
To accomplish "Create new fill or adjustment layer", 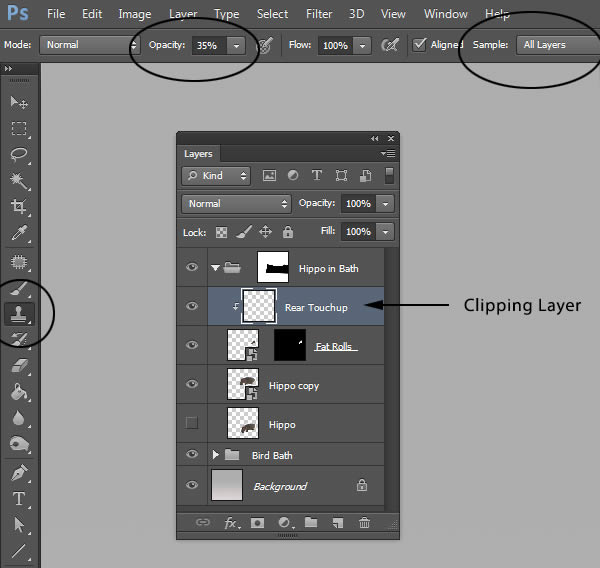I will 285,523.
